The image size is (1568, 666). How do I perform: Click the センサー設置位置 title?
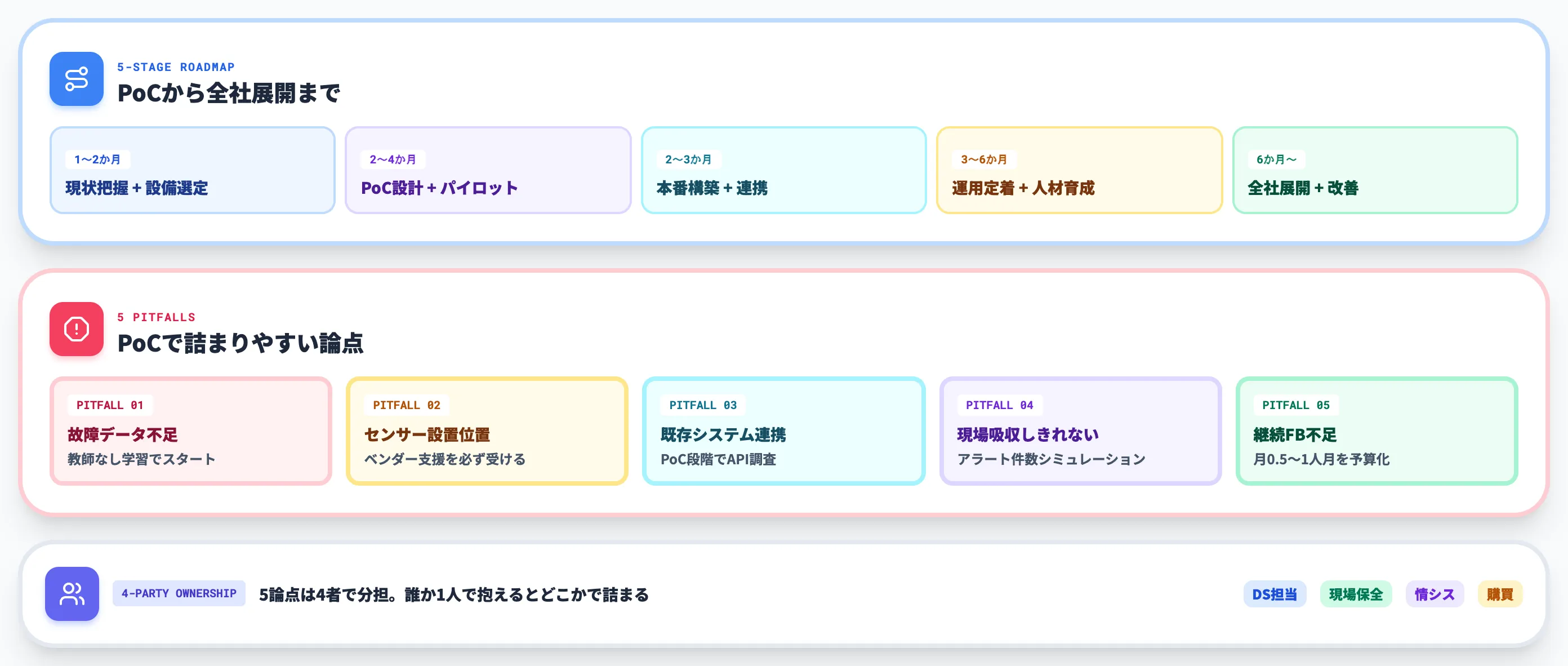(x=427, y=434)
